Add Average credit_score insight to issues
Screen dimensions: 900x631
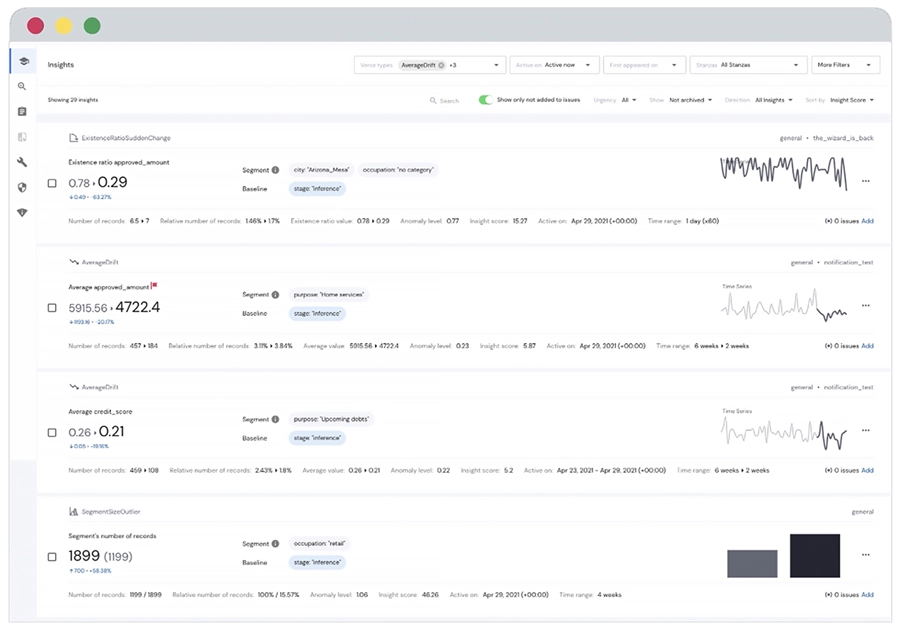pyautogui.click(x=867, y=470)
